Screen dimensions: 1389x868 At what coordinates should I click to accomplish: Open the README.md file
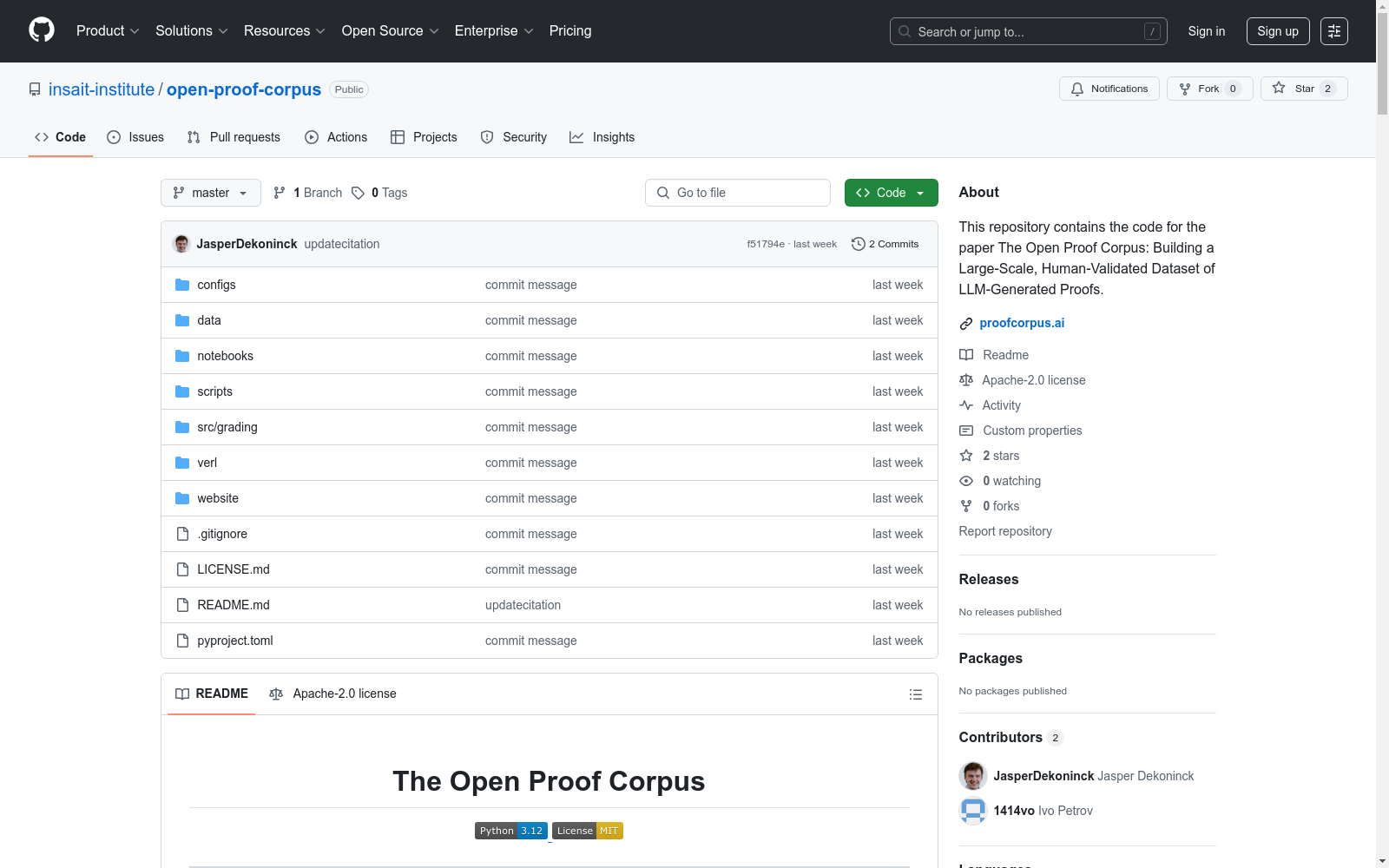click(x=234, y=605)
